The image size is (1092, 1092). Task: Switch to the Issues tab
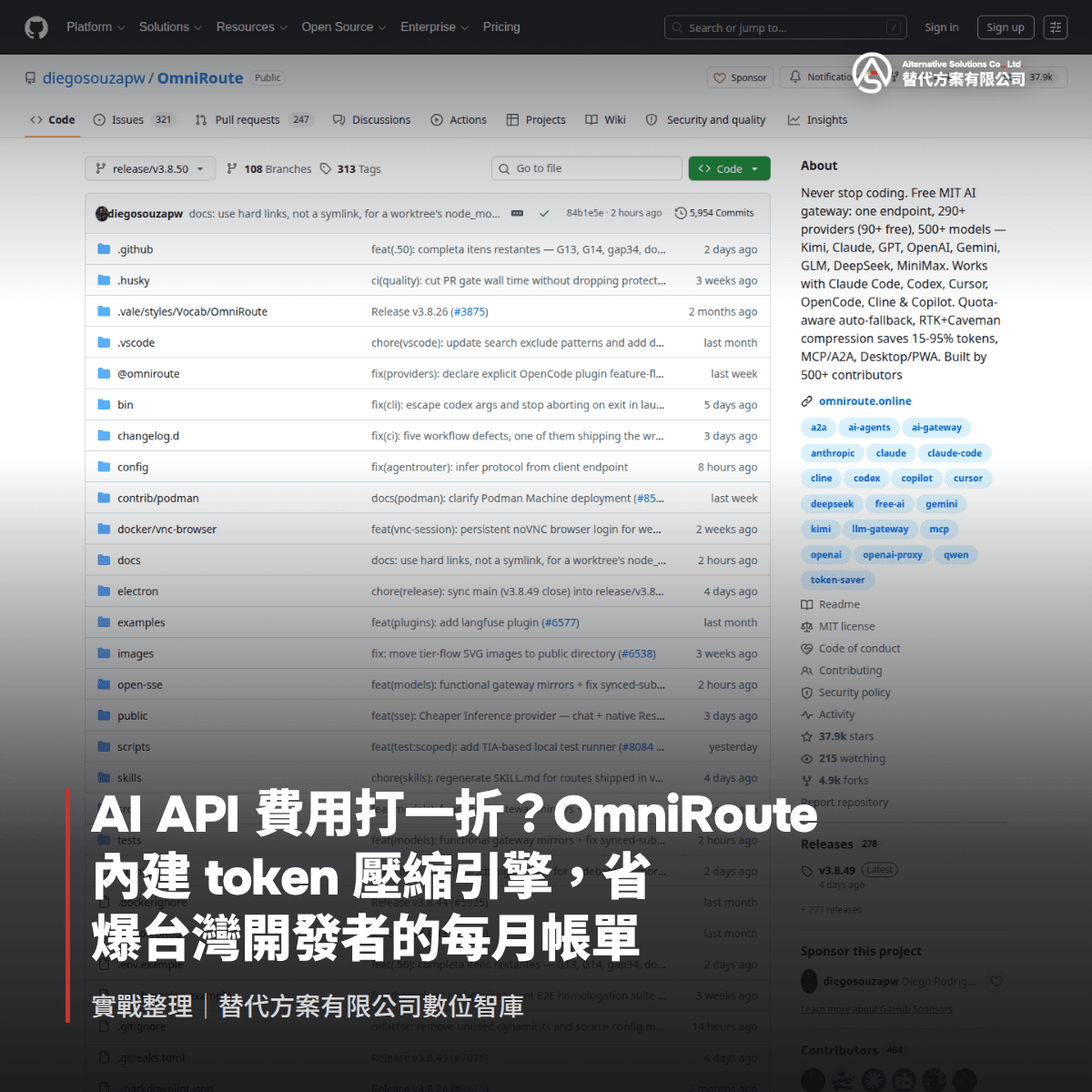pos(134,120)
